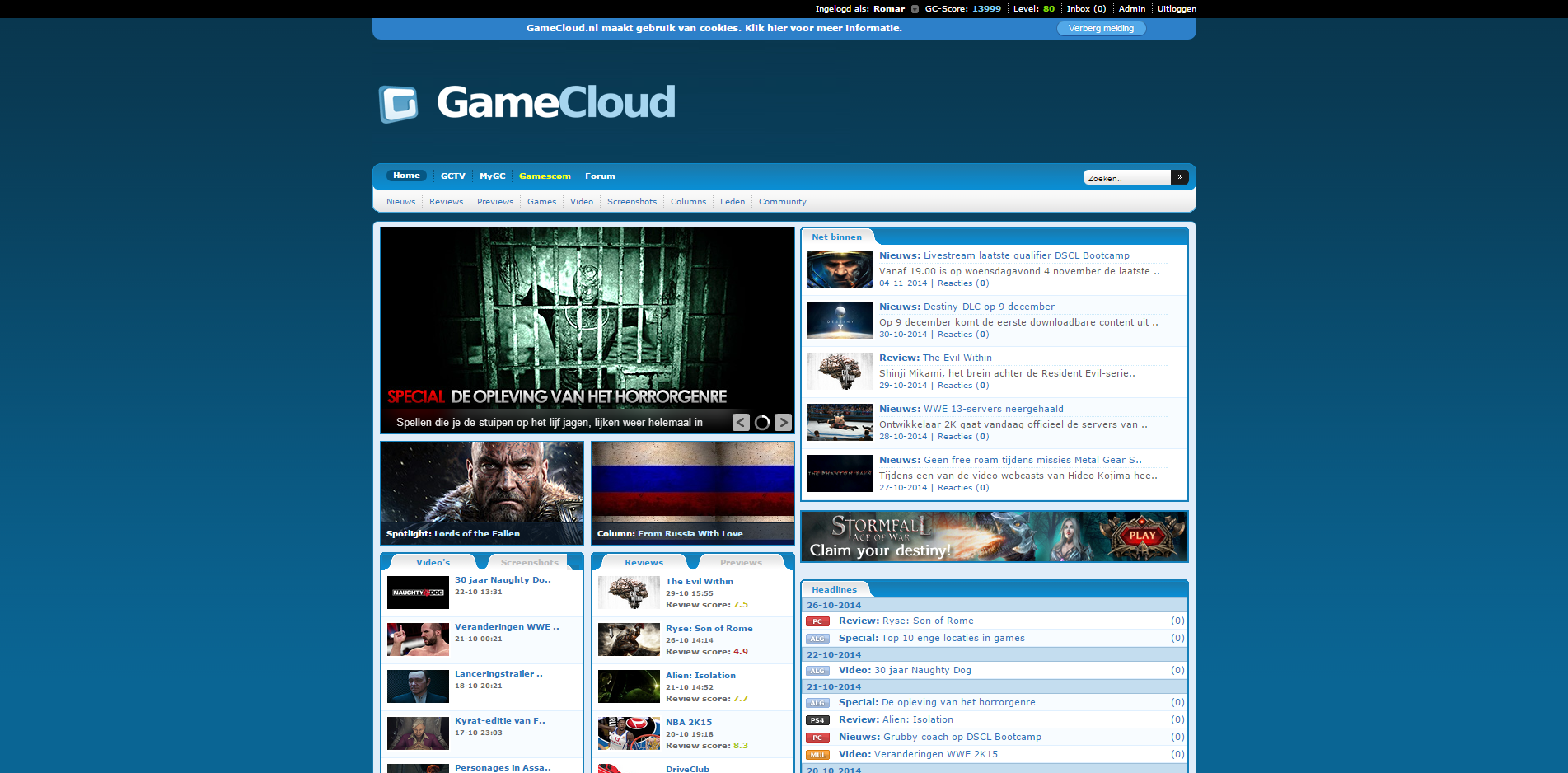
Task: Click the GameCloud logo icon
Action: (398, 104)
